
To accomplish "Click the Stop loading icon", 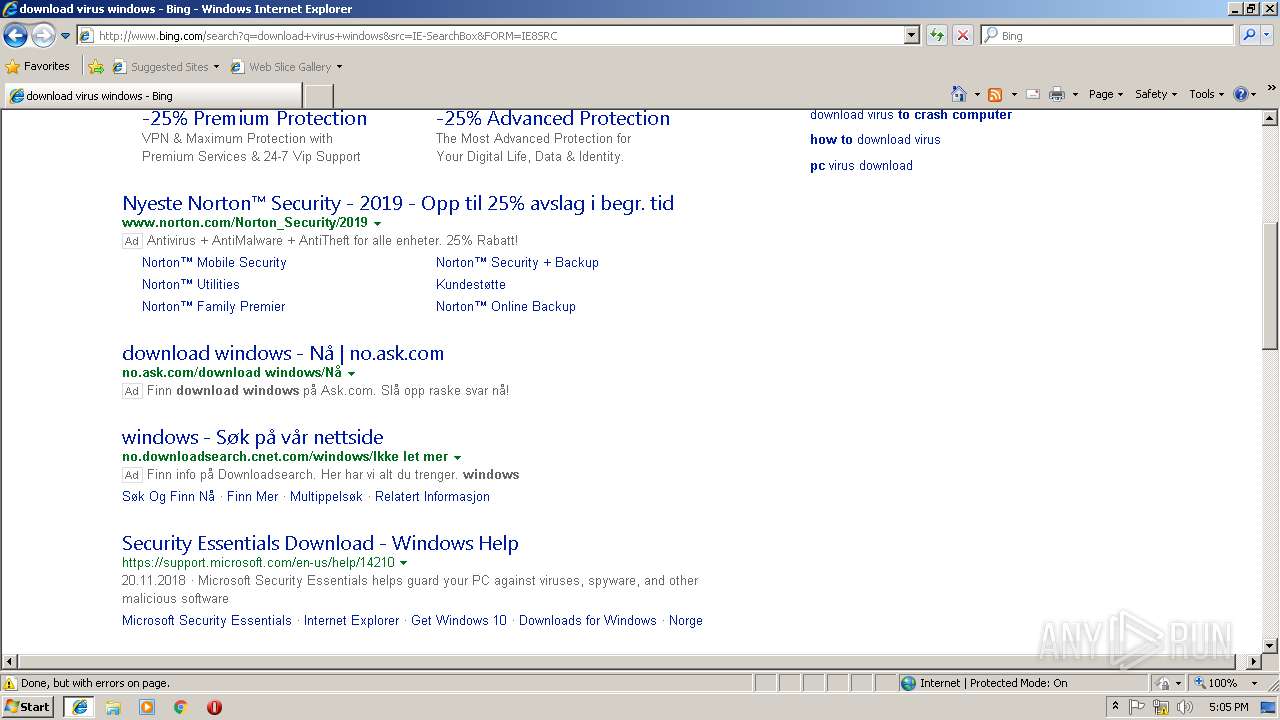I will 962,36.
